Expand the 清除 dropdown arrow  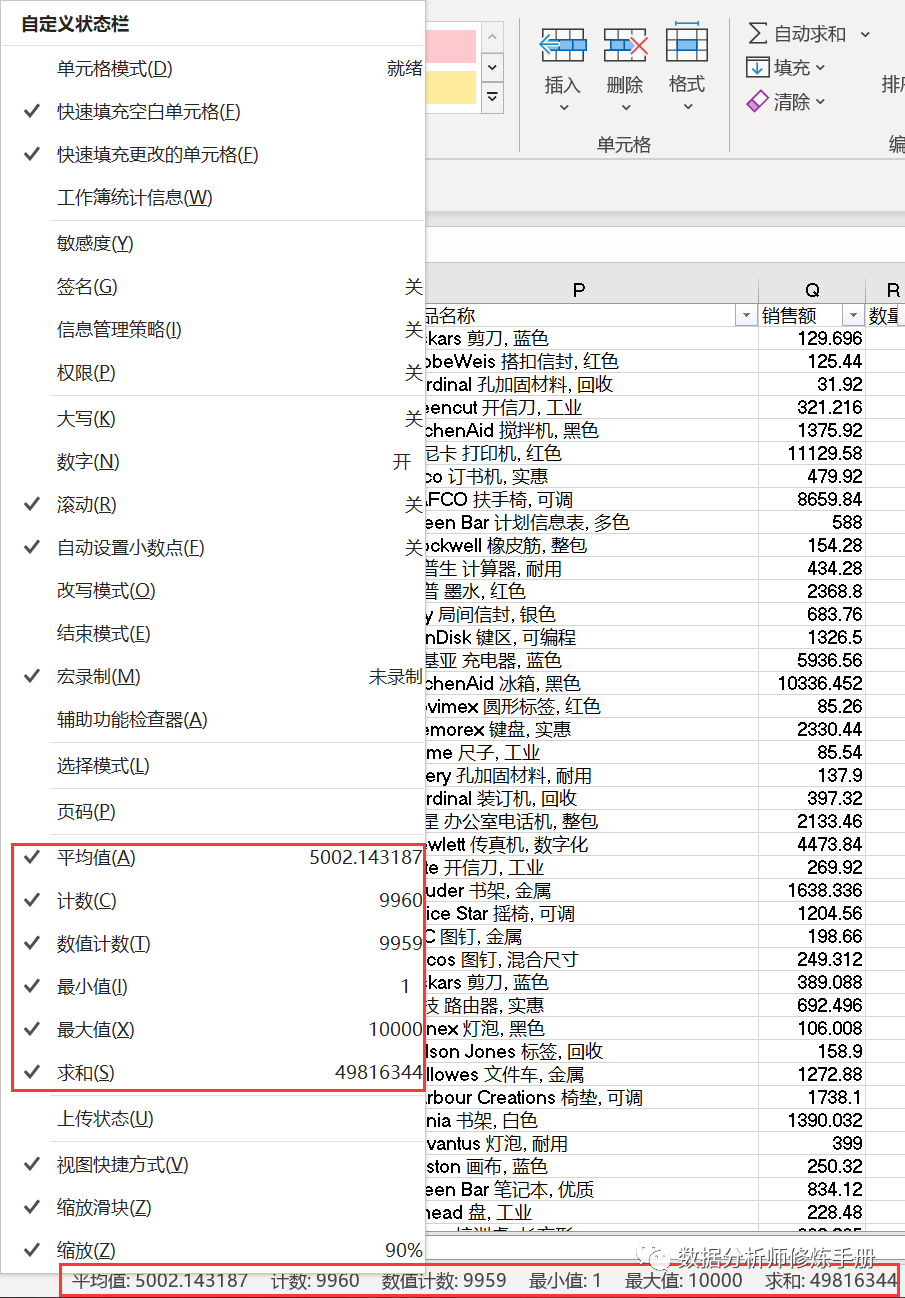coord(821,102)
